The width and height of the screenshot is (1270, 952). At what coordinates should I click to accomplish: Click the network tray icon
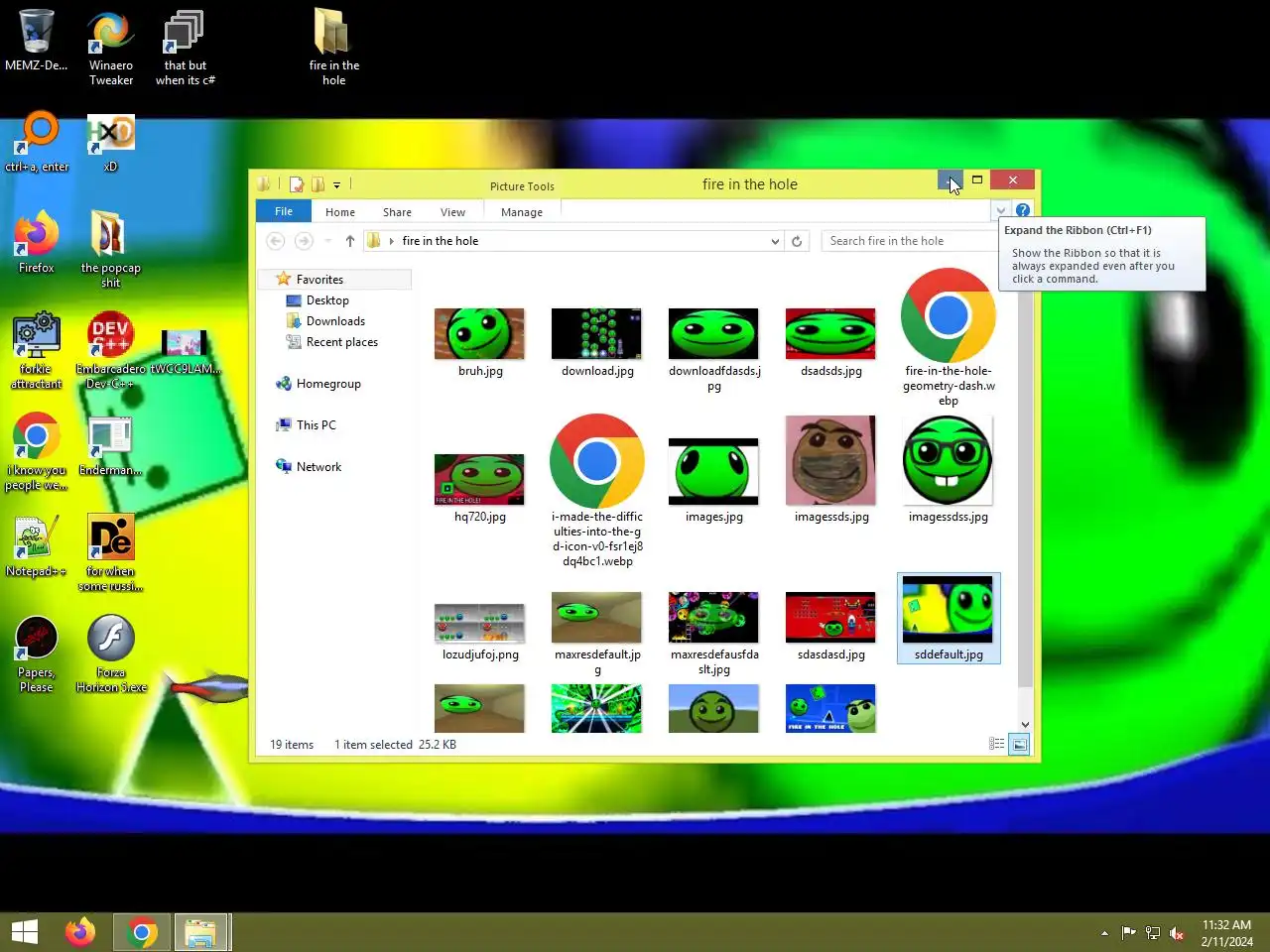point(1153,933)
